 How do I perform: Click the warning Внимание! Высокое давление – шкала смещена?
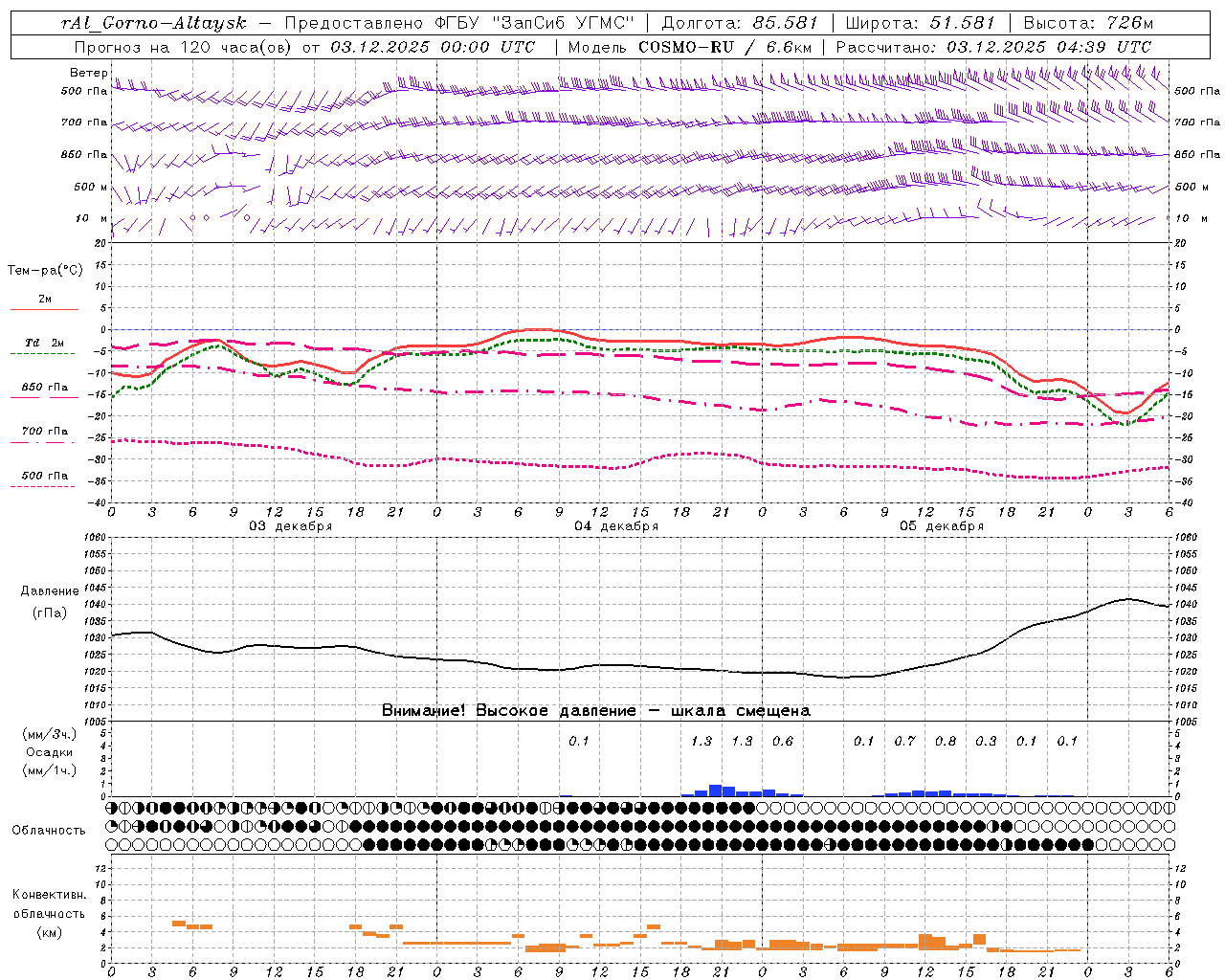point(595,711)
